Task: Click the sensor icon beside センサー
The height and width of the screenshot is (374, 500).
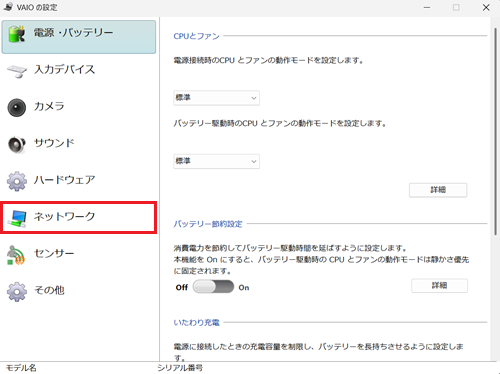Action: coord(16,255)
